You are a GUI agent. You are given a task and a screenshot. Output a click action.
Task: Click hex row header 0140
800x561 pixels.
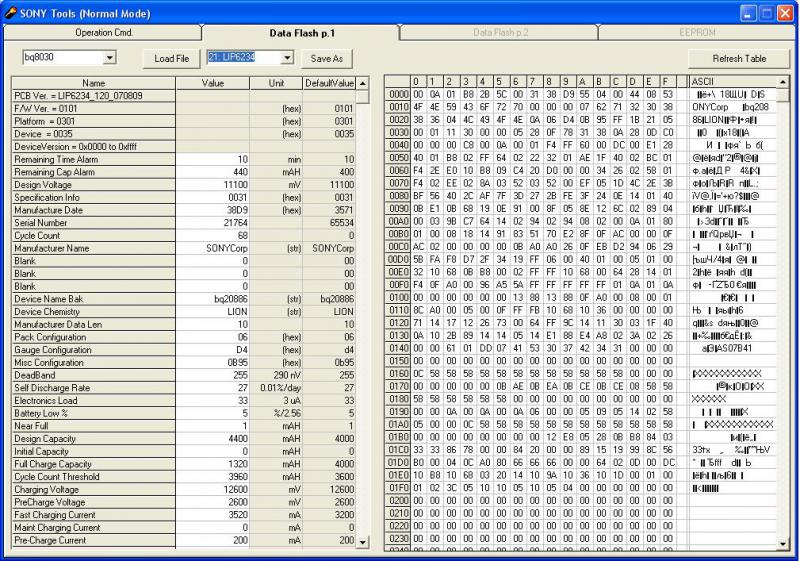398,348
